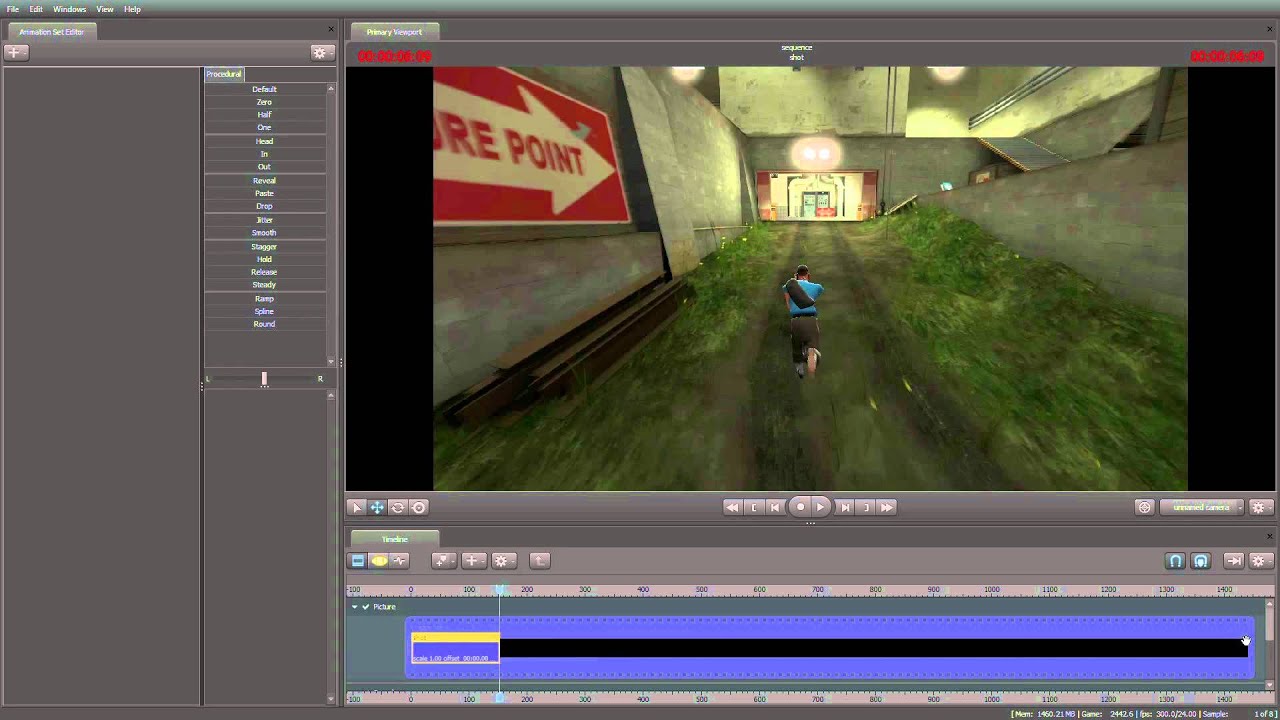Select the viewport selection arrow tool

357,507
